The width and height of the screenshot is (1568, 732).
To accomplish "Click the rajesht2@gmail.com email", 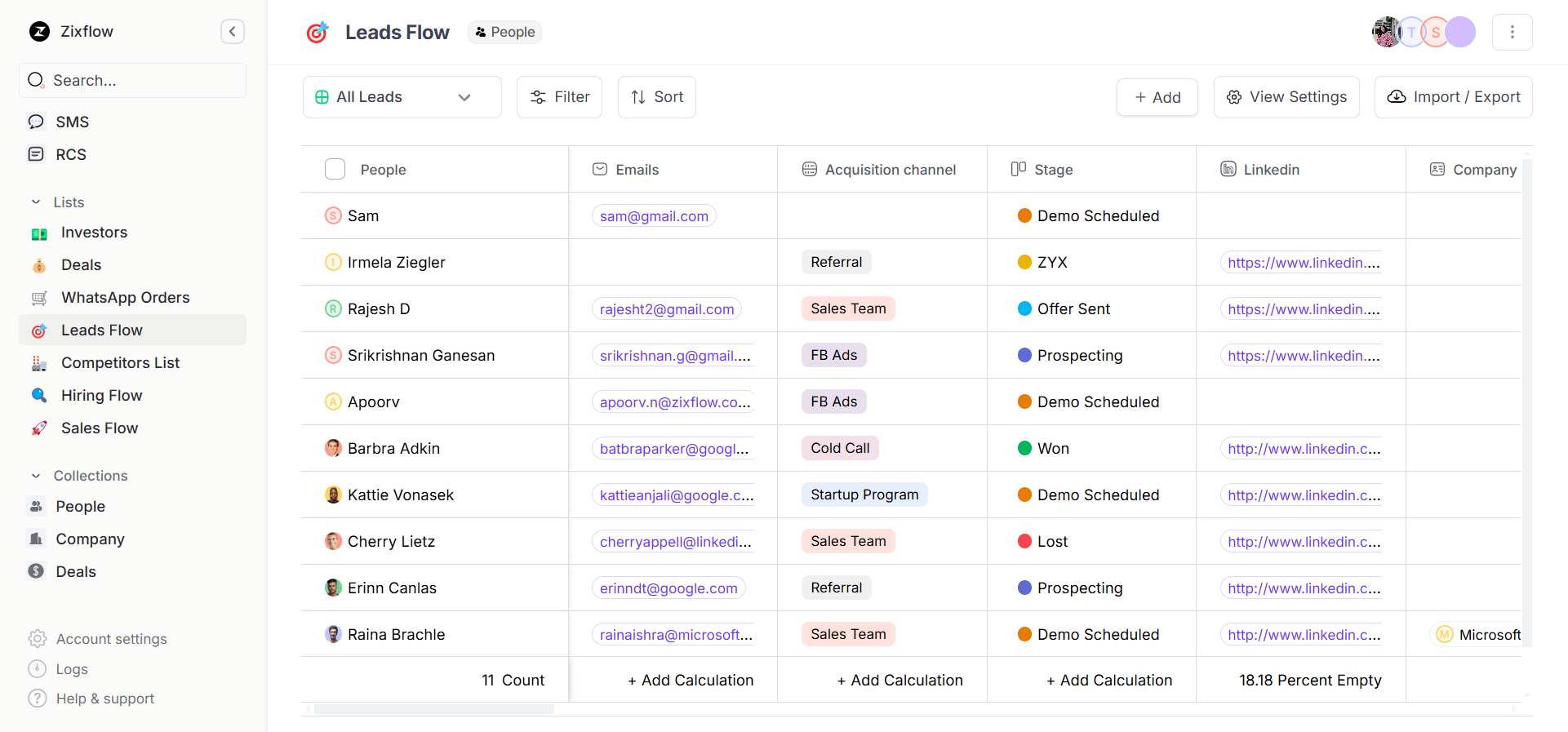I will point(667,309).
